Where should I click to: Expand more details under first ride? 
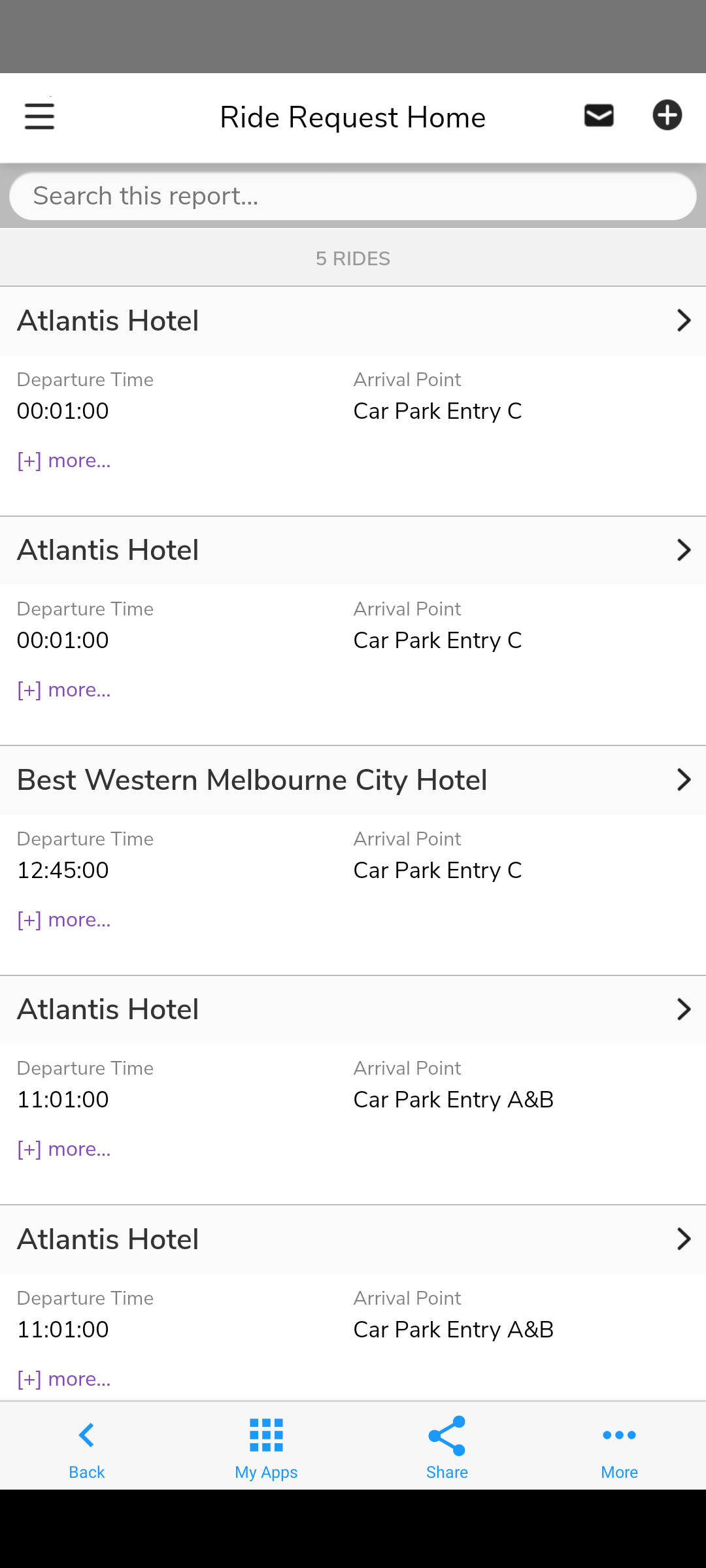tap(64, 461)
